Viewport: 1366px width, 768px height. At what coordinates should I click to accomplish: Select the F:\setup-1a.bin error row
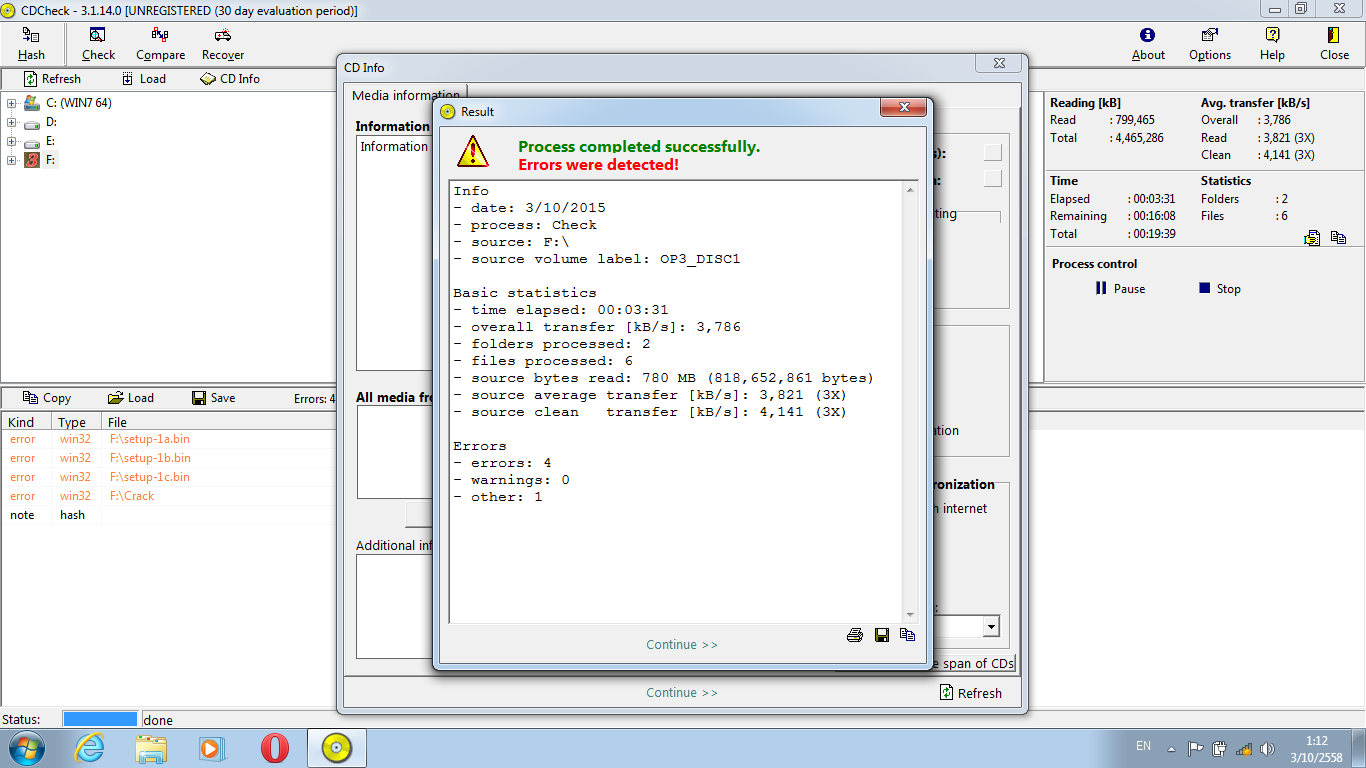point(150,439)
